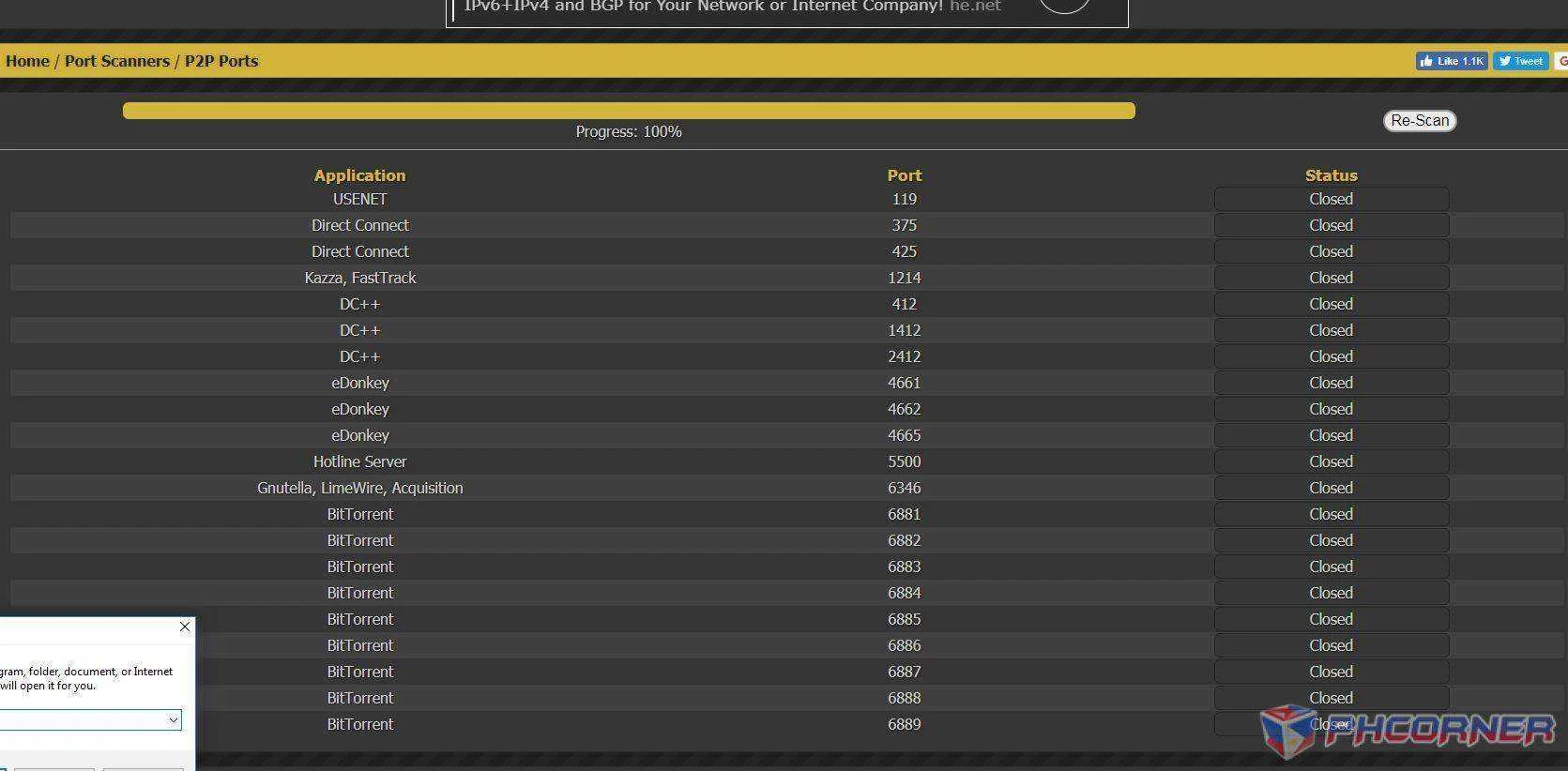
Task: Click port number 4662
Action: (905, 409)
